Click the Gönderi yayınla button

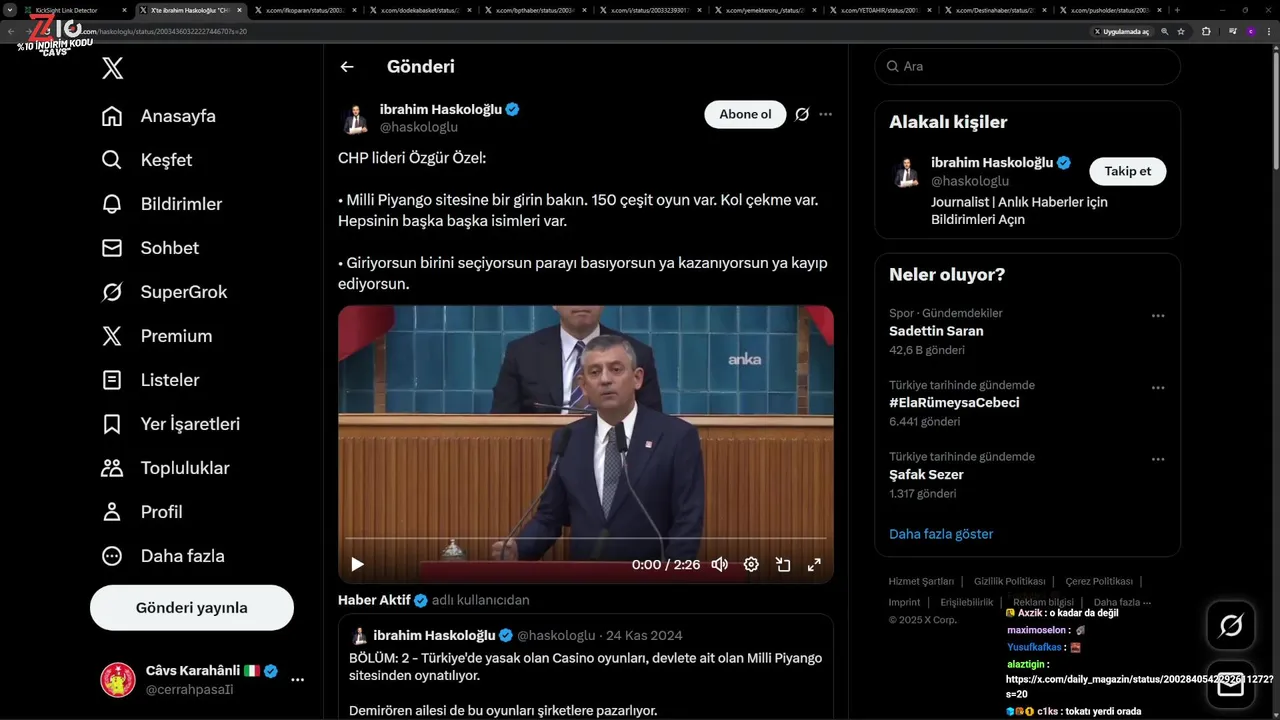pyautogui.click(x=192, y=608)
